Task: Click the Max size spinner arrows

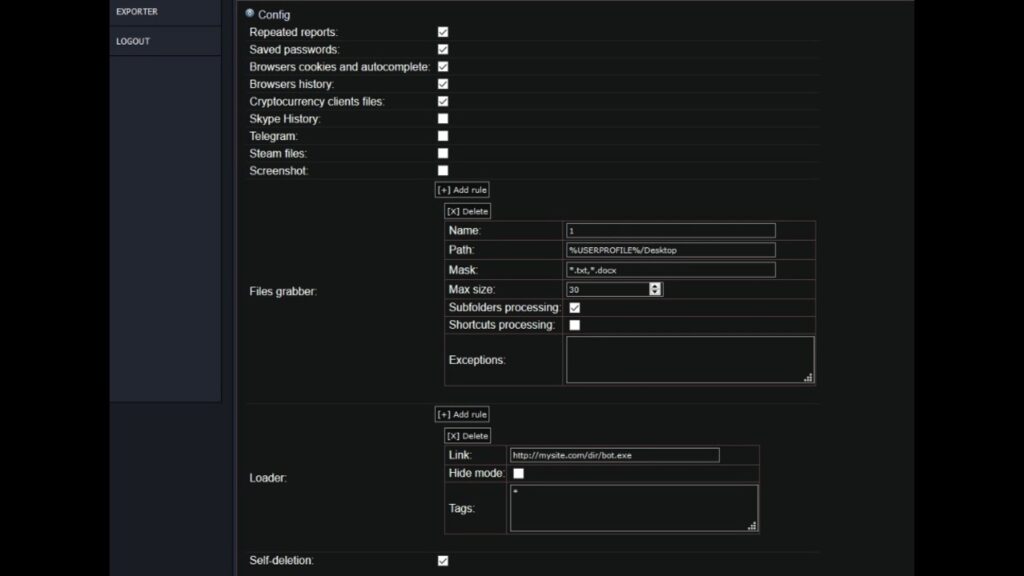Action: [655, 289]
